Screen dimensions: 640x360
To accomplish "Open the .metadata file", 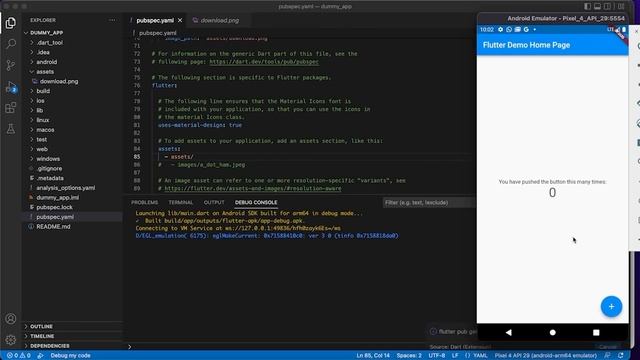I will (50, 178).
